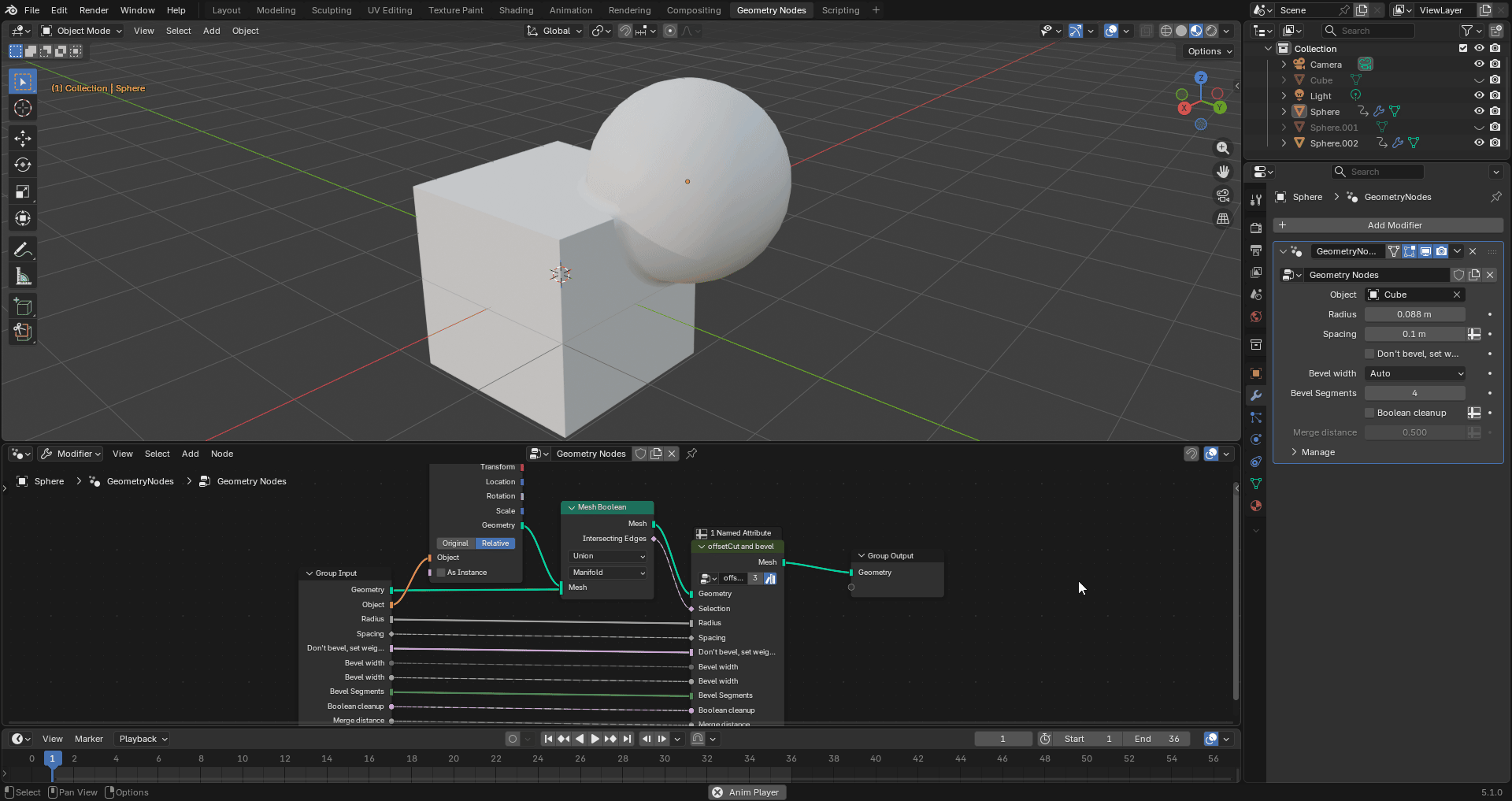The height and width of the screenshot is (801, 1512).
Task: Open the node editor Node menu
Action: coord(222,454)
